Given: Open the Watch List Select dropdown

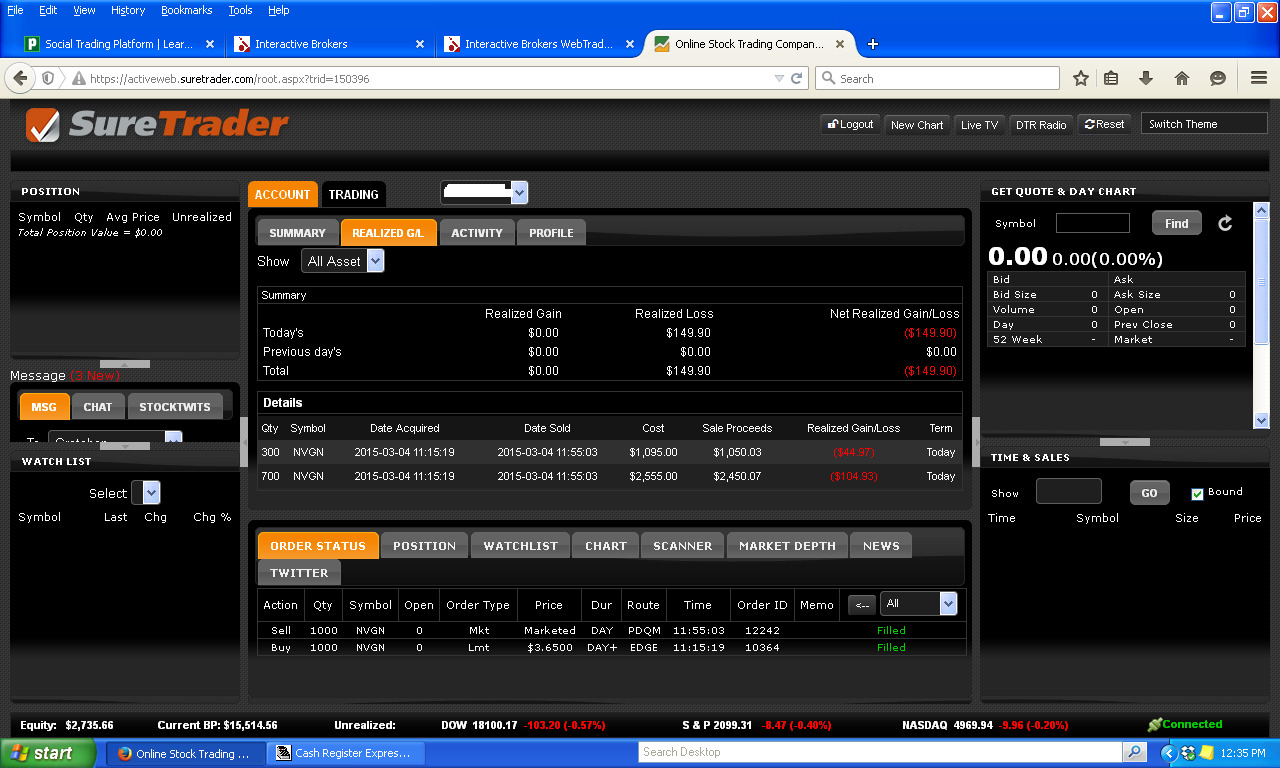Looking at the screenshot, I should coord(152,492).
